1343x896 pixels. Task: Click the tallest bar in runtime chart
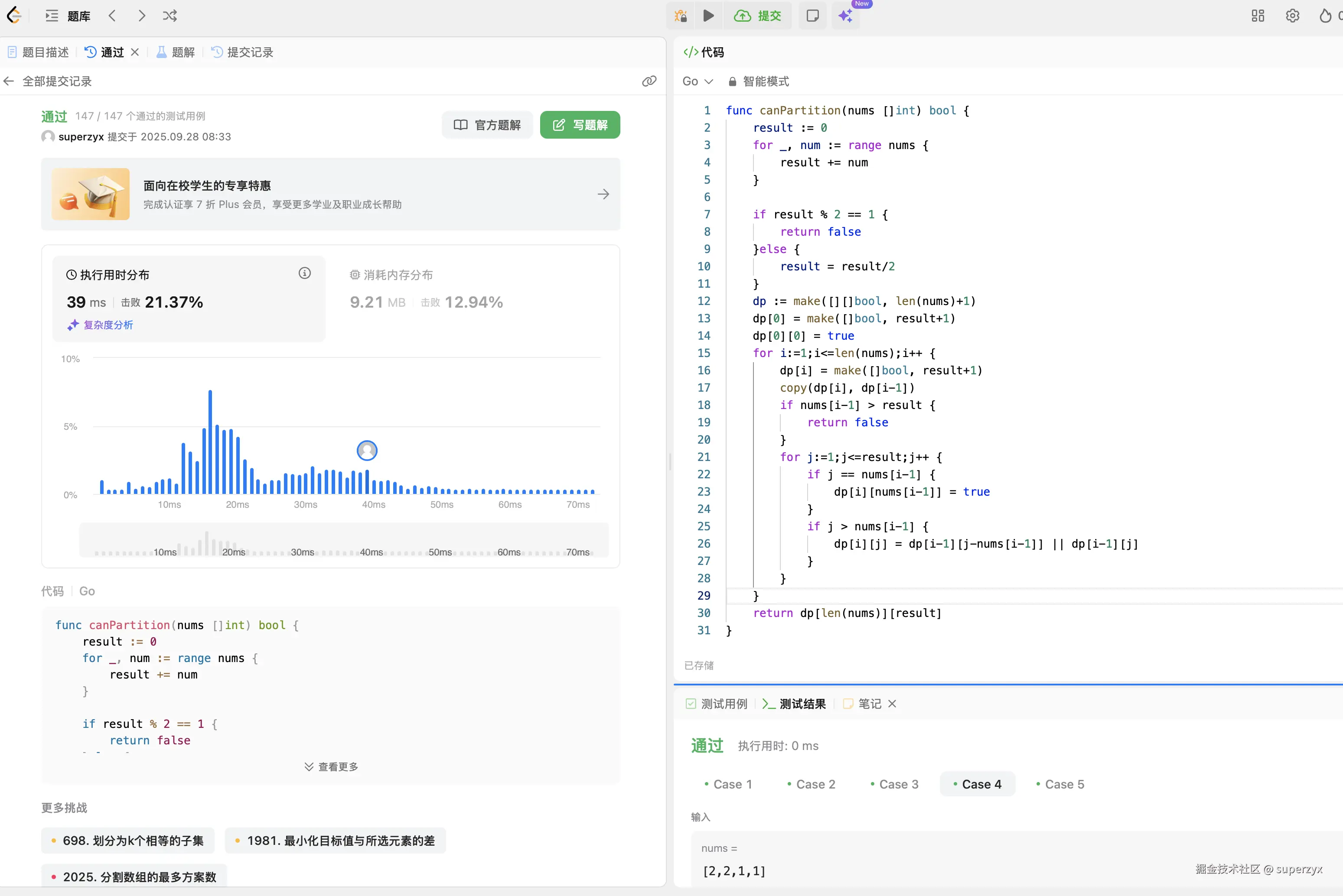(x=210, y=442)
